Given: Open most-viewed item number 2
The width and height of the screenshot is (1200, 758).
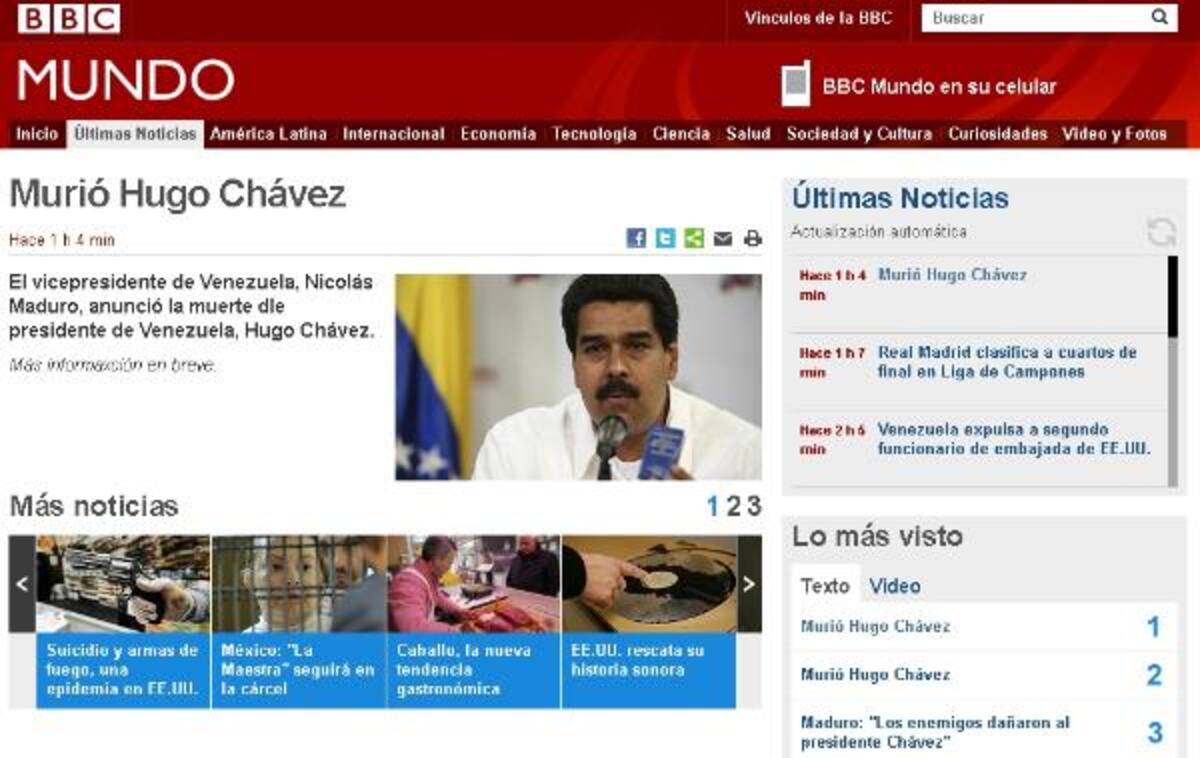Looking at the screenshot, I should 875,675.
